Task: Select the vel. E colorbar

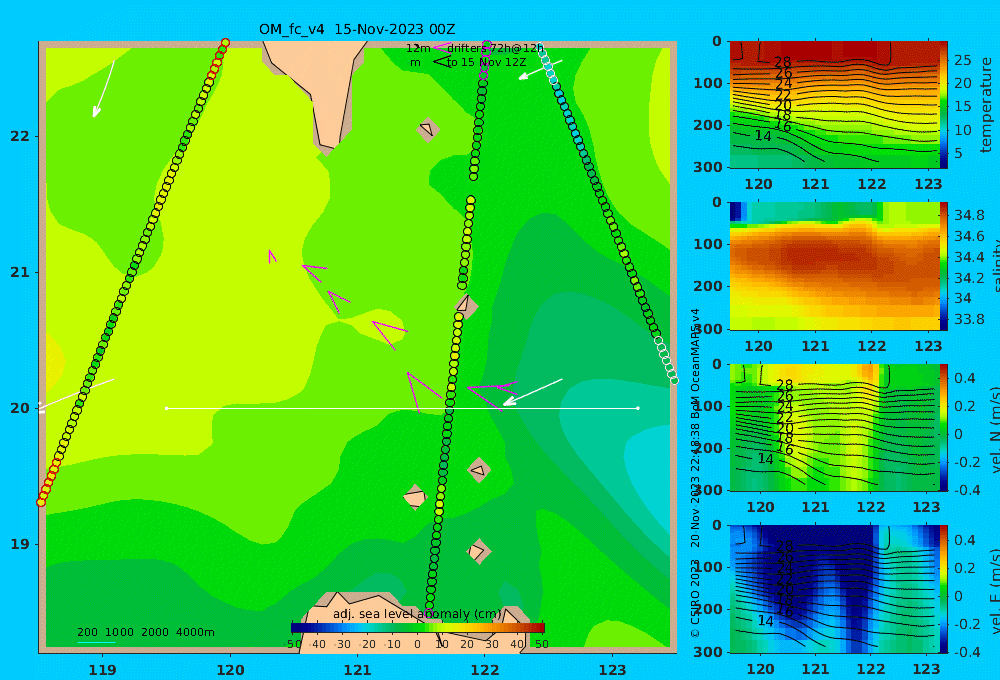Action: click(x=943, y=589)
